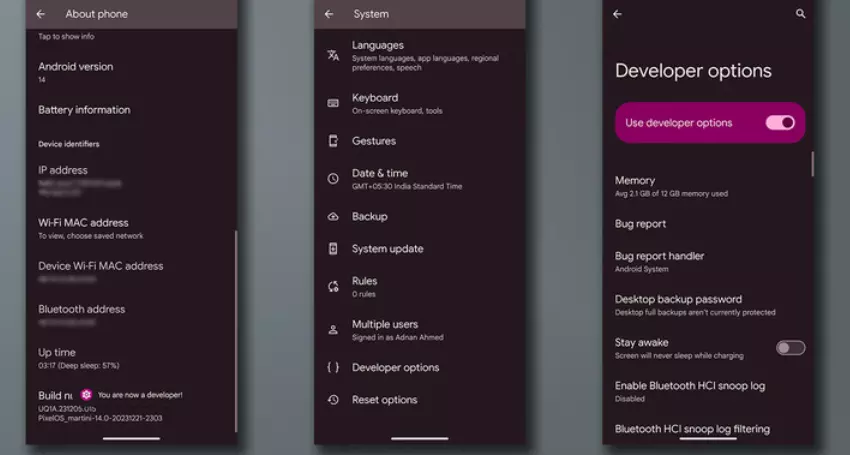Tap the home gesture bar on About phone

point(131,438)
